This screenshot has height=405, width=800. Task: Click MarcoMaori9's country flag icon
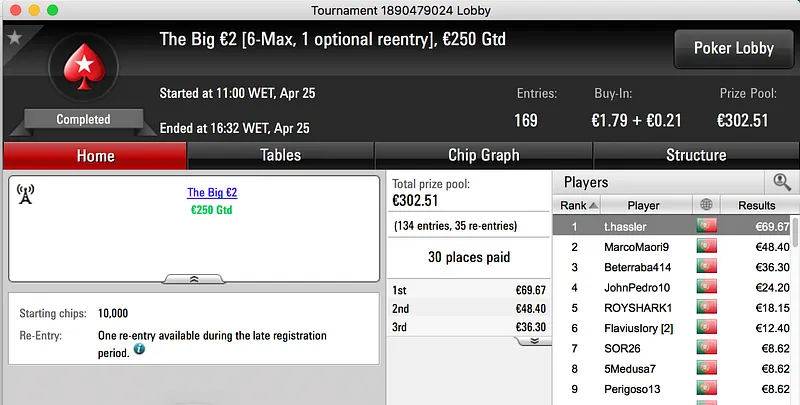pyautogui.click(x=707, y=247)
